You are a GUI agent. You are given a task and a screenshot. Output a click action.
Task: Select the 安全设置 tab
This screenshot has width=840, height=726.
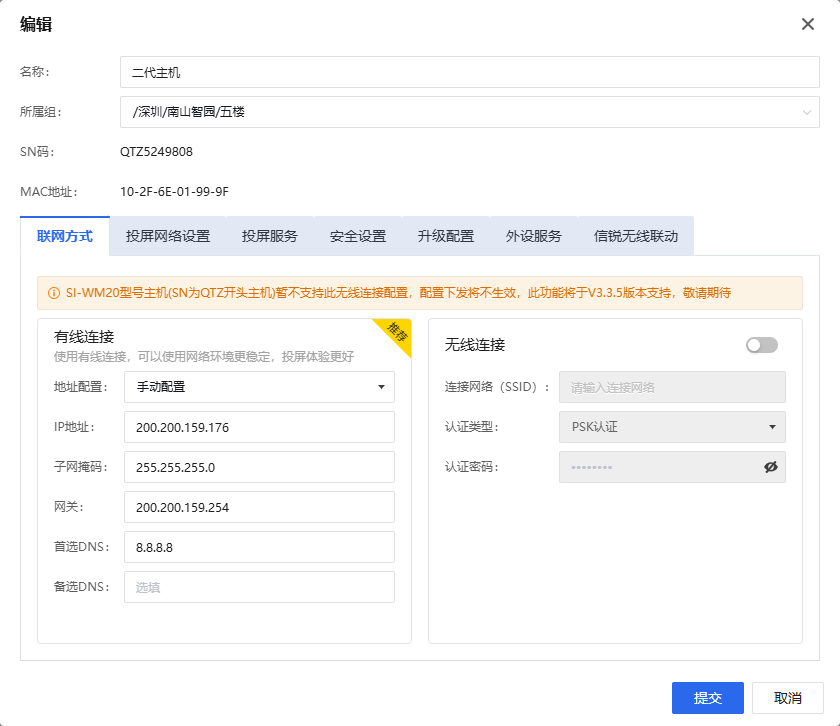point(358,237)
